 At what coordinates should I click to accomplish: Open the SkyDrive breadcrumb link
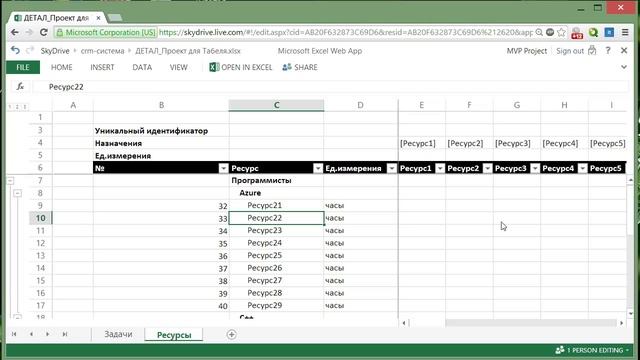pyautogui.click(x=55, y=51)
